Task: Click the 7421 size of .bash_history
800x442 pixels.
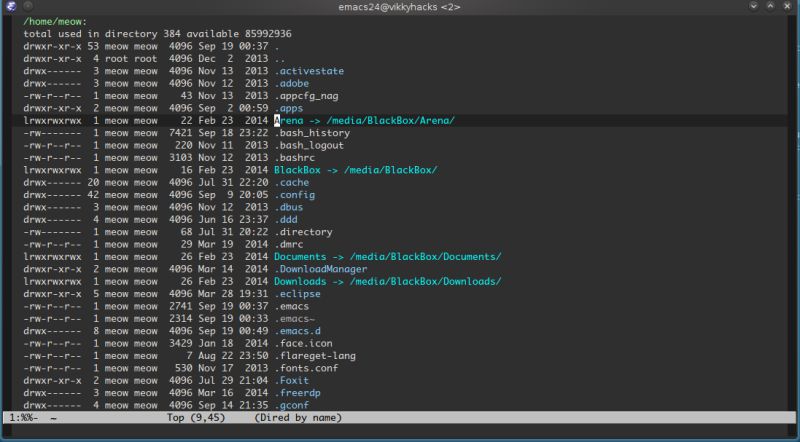Action: tap(181, 133)
